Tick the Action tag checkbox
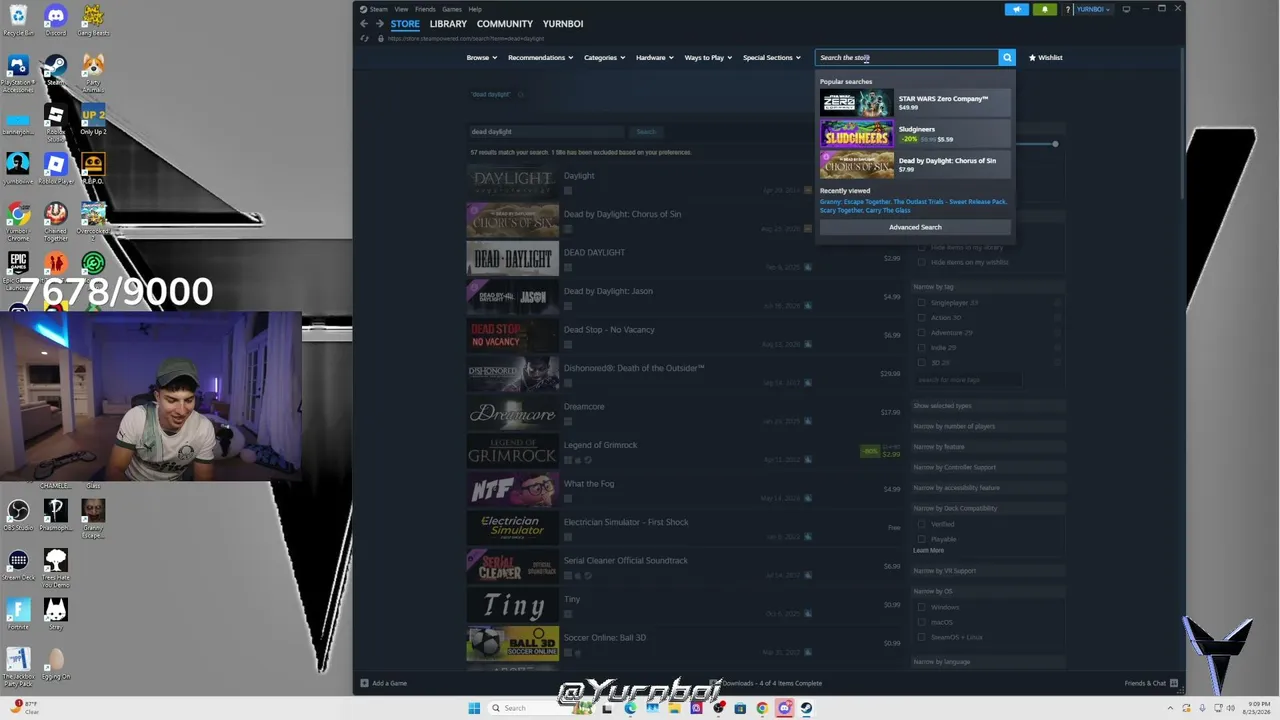1280x720 pixels. pyautogui.click(x=921, y=318)
